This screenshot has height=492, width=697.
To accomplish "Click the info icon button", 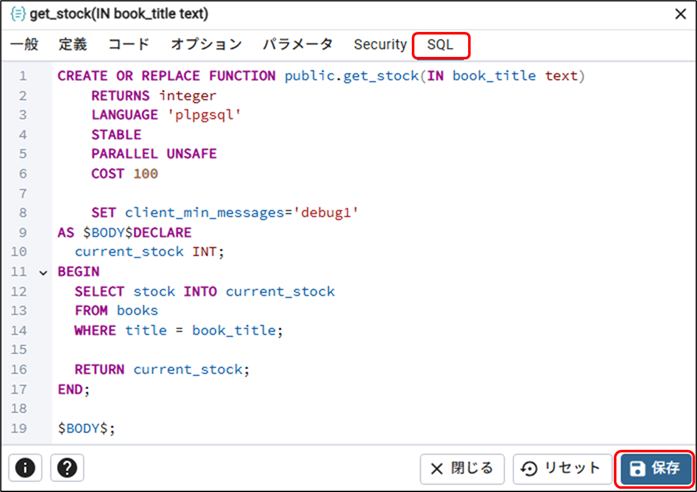I will tap(25, 468).
